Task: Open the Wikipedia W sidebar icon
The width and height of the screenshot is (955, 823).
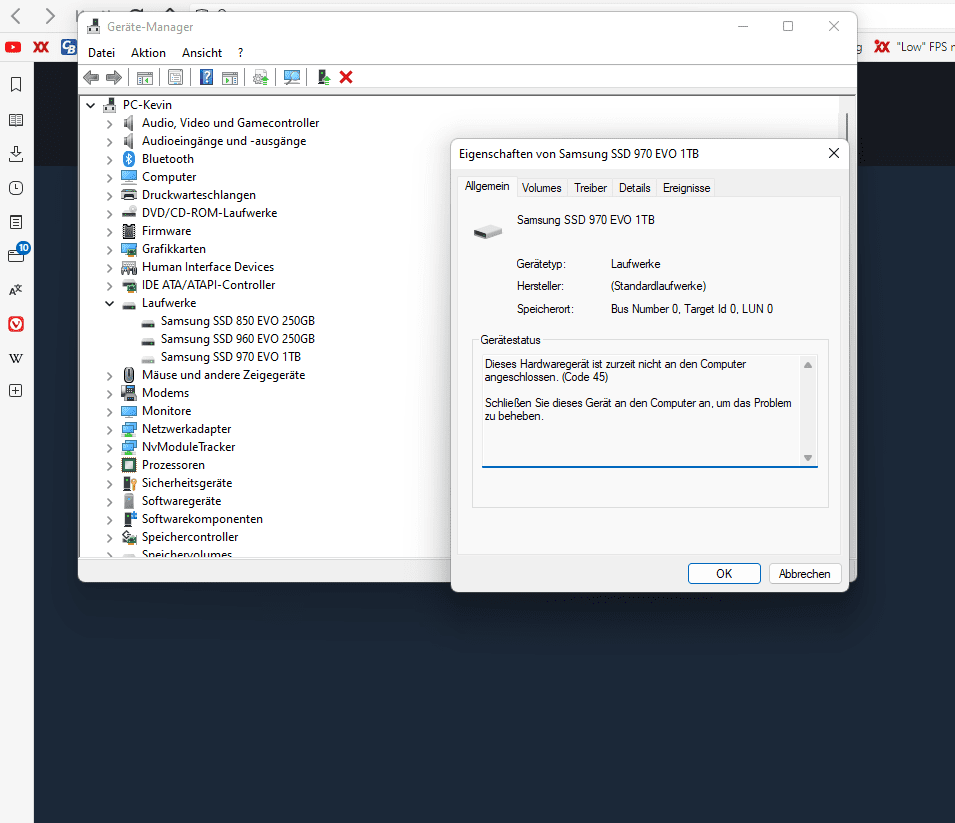Action: 16,358
